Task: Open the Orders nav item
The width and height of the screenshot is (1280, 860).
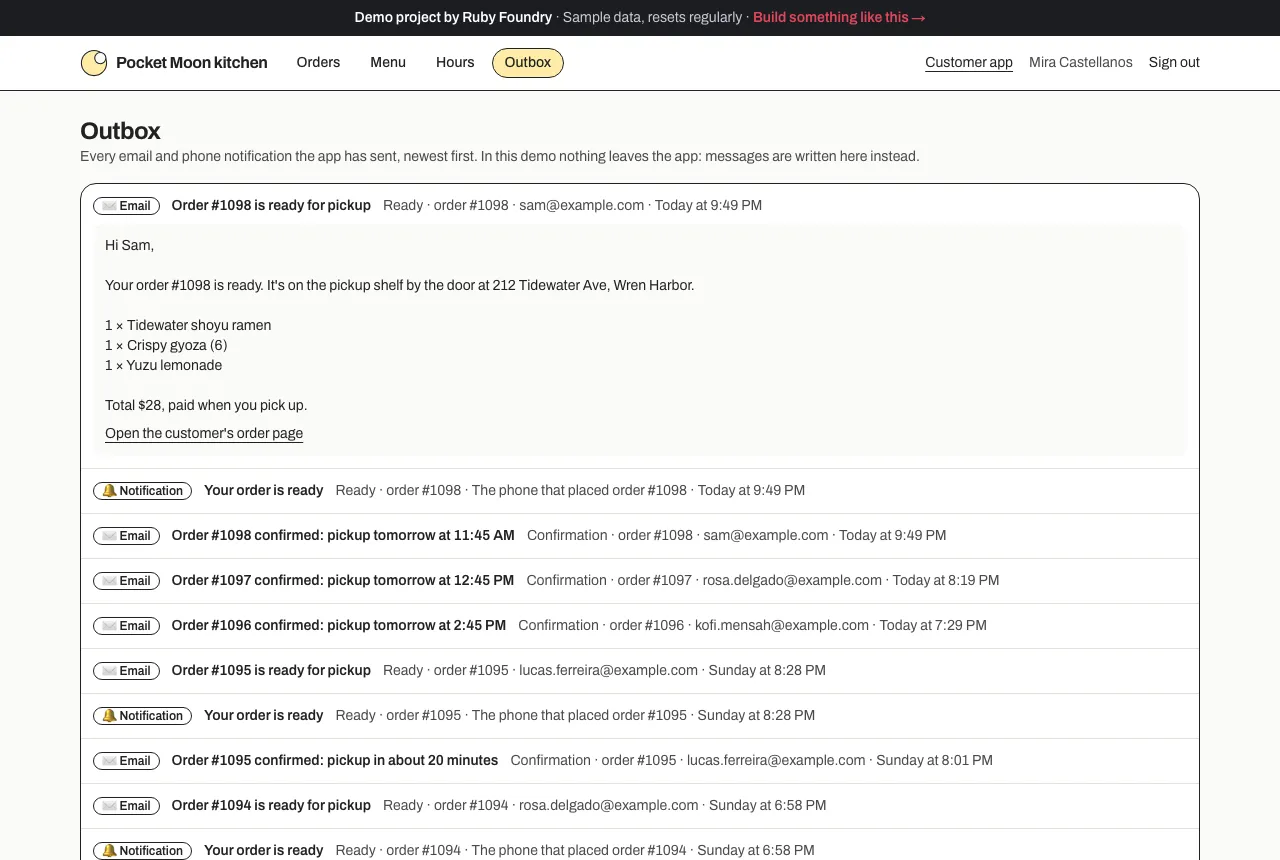Action: (x=318, y=62)
